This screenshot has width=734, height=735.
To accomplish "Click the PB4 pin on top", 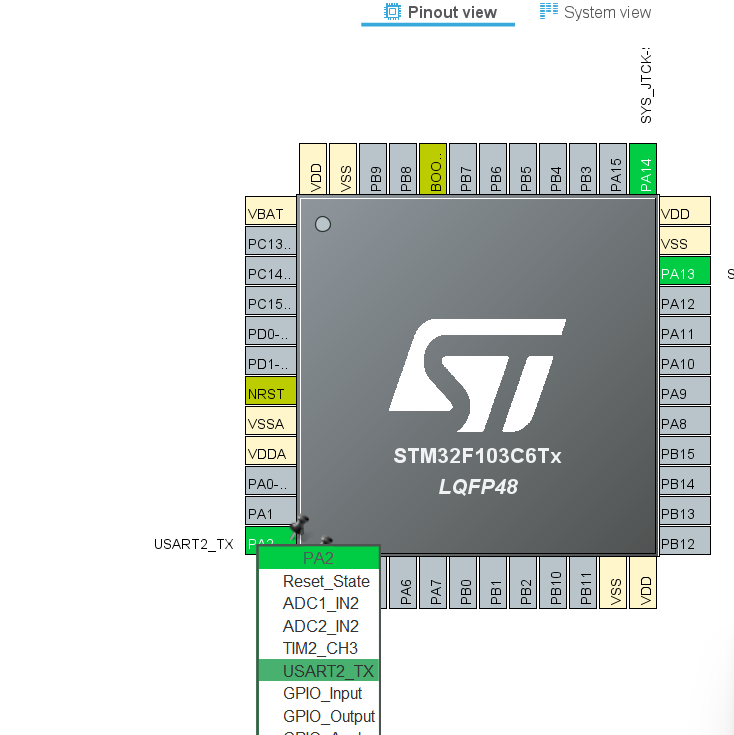I will pos(553,169).
